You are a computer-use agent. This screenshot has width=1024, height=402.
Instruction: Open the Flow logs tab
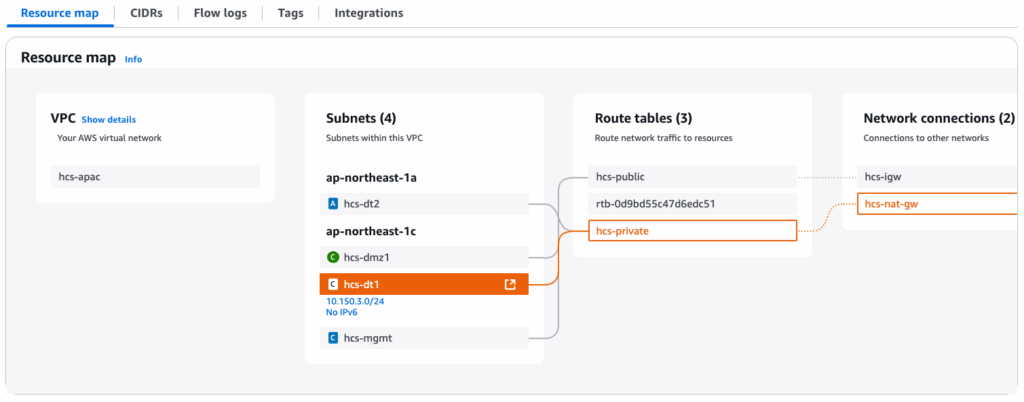[220, 13]
